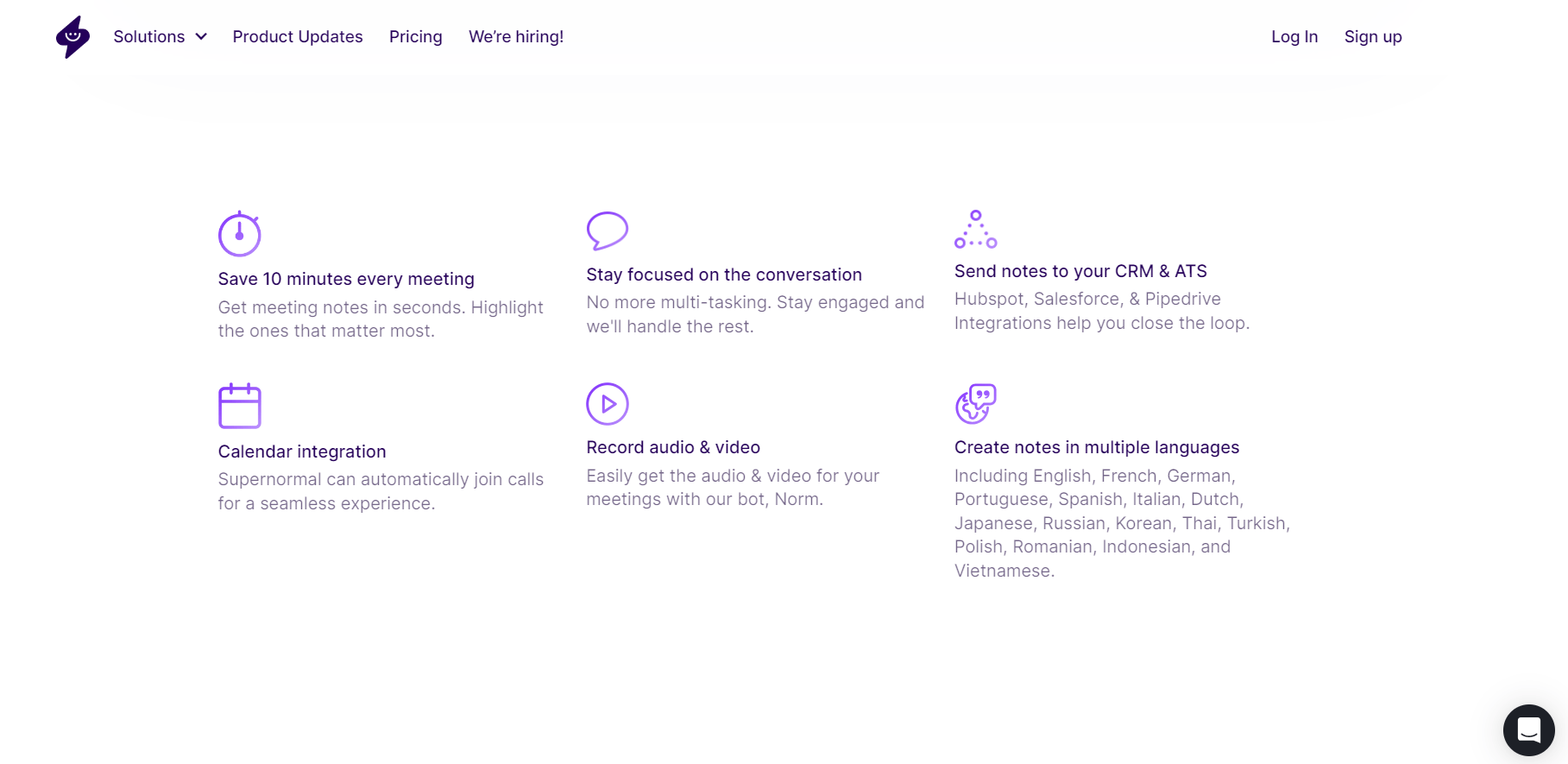Select the Save 10 minutes every meeting heading

346,279
